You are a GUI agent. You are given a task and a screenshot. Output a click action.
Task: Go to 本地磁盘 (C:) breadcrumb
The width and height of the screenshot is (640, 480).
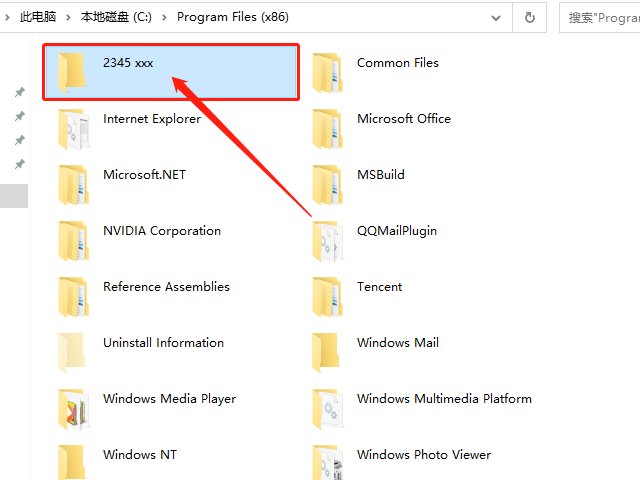pos(117,17)
